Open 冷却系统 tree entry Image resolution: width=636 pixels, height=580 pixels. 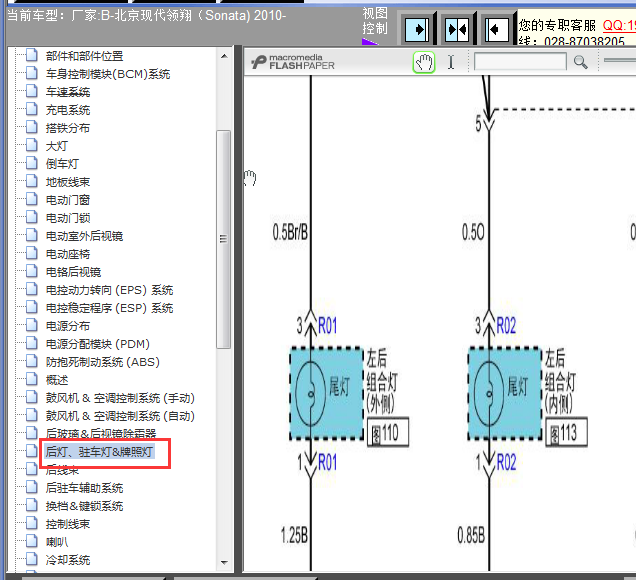pyautogui.click(x=68, y=560)
